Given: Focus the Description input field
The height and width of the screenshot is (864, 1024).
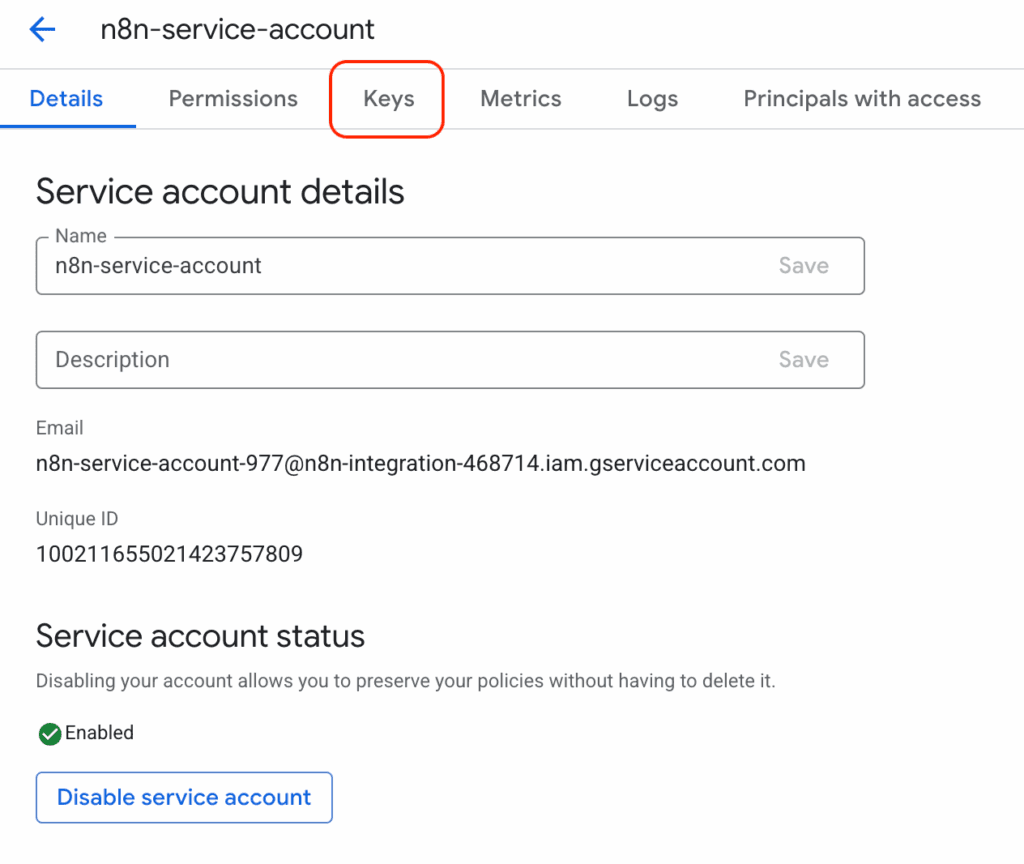Looking at the screenshot, I should 400,360.
